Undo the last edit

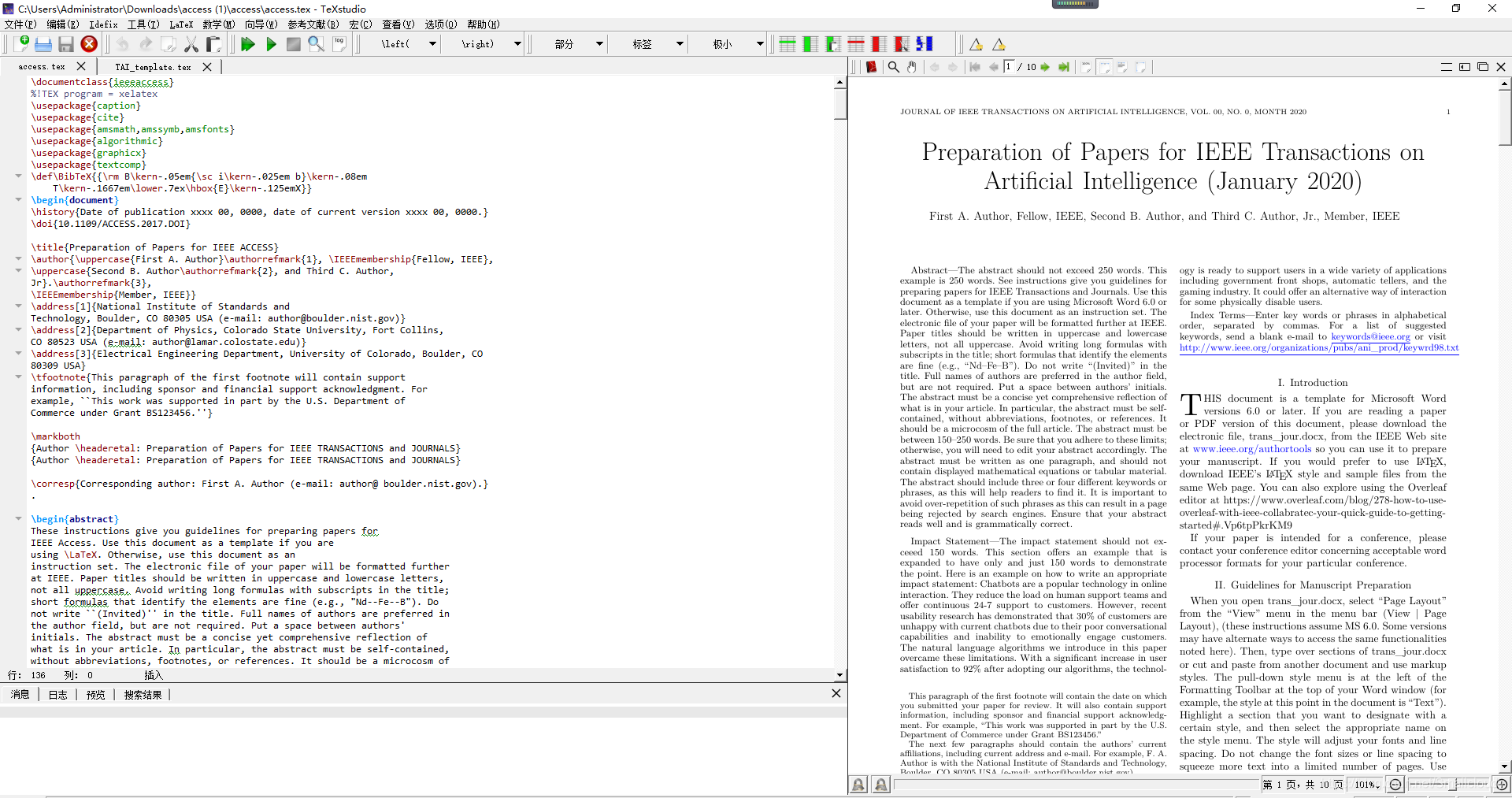click(x=123, y=44)
